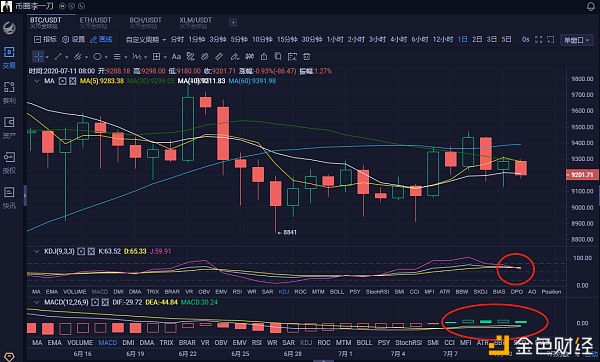Toggle fullscreen chart view icon
600x362 pixels.
(538, 39)
